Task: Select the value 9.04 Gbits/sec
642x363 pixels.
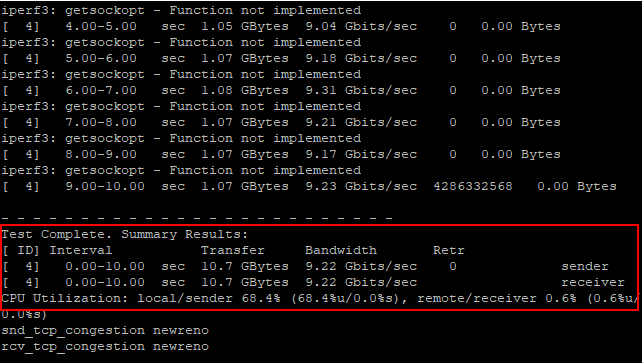Action: (x=361, y=26)
